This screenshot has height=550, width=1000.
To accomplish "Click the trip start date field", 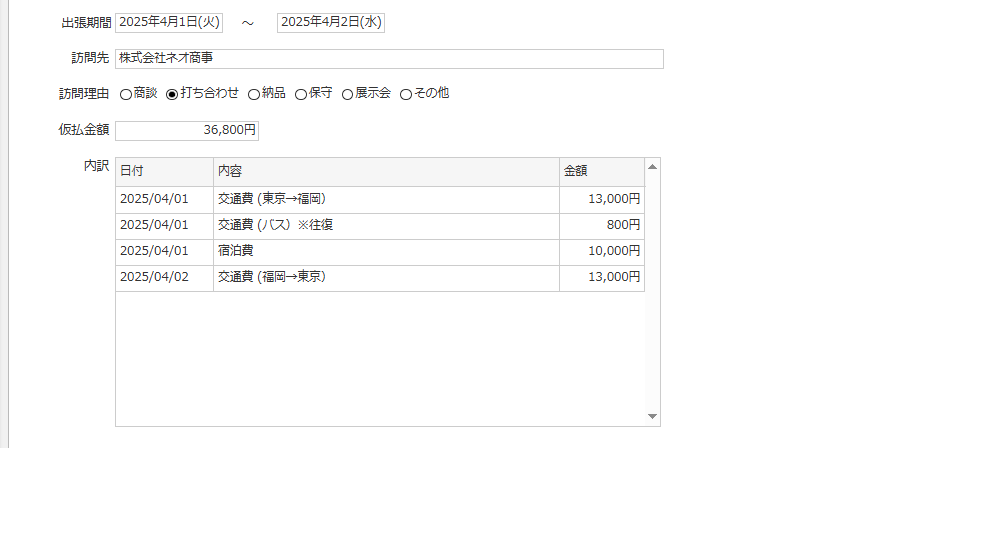I will pyautogui.click(x=169, y=23).
